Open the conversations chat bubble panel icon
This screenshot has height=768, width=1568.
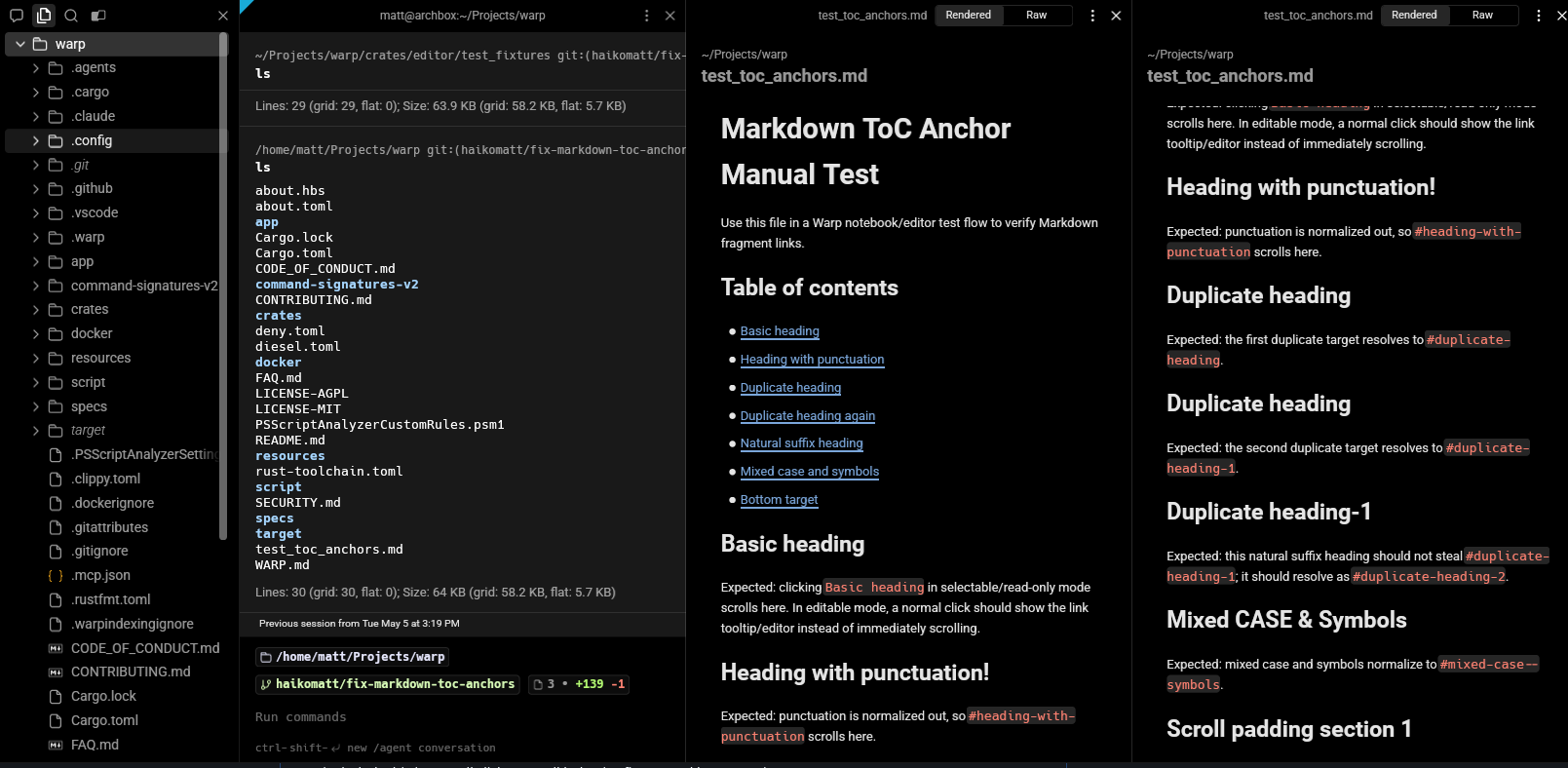pos(16,16)
